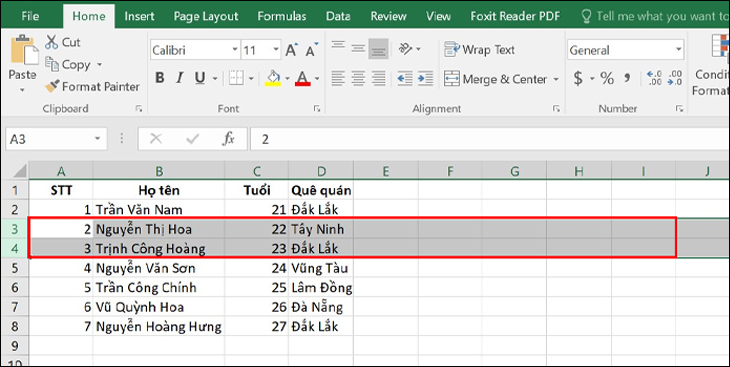Open Underline style dropdown arrow
The image size is (730, 367).
click(x=215, y=78)
